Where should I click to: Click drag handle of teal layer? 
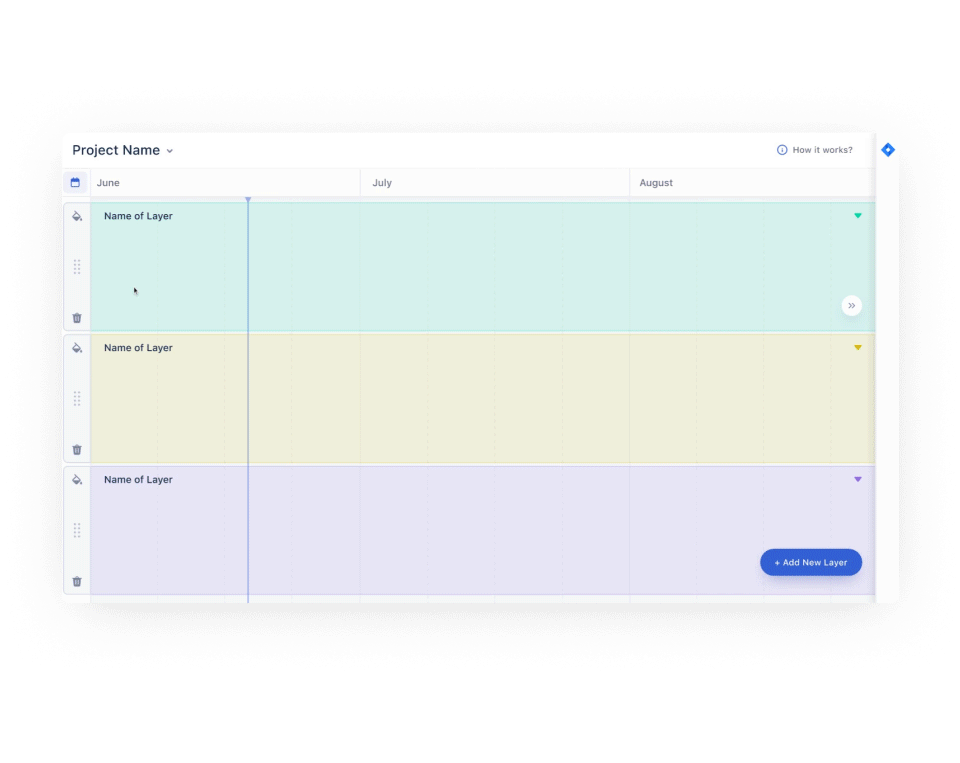point(77,267)
